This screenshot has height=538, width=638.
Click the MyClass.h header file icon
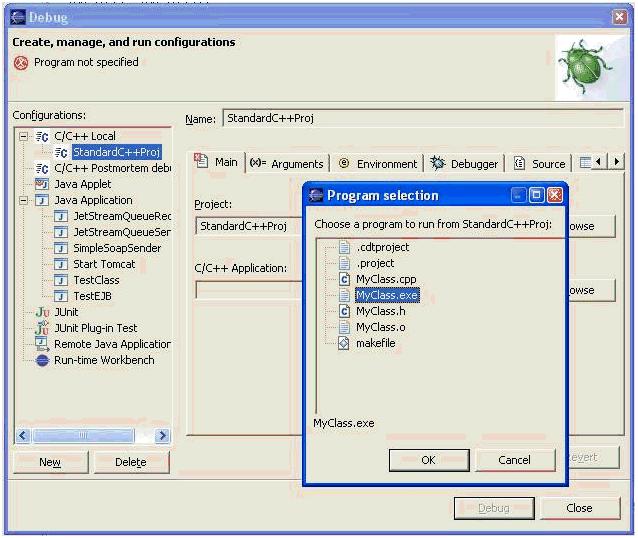[345, 311]
